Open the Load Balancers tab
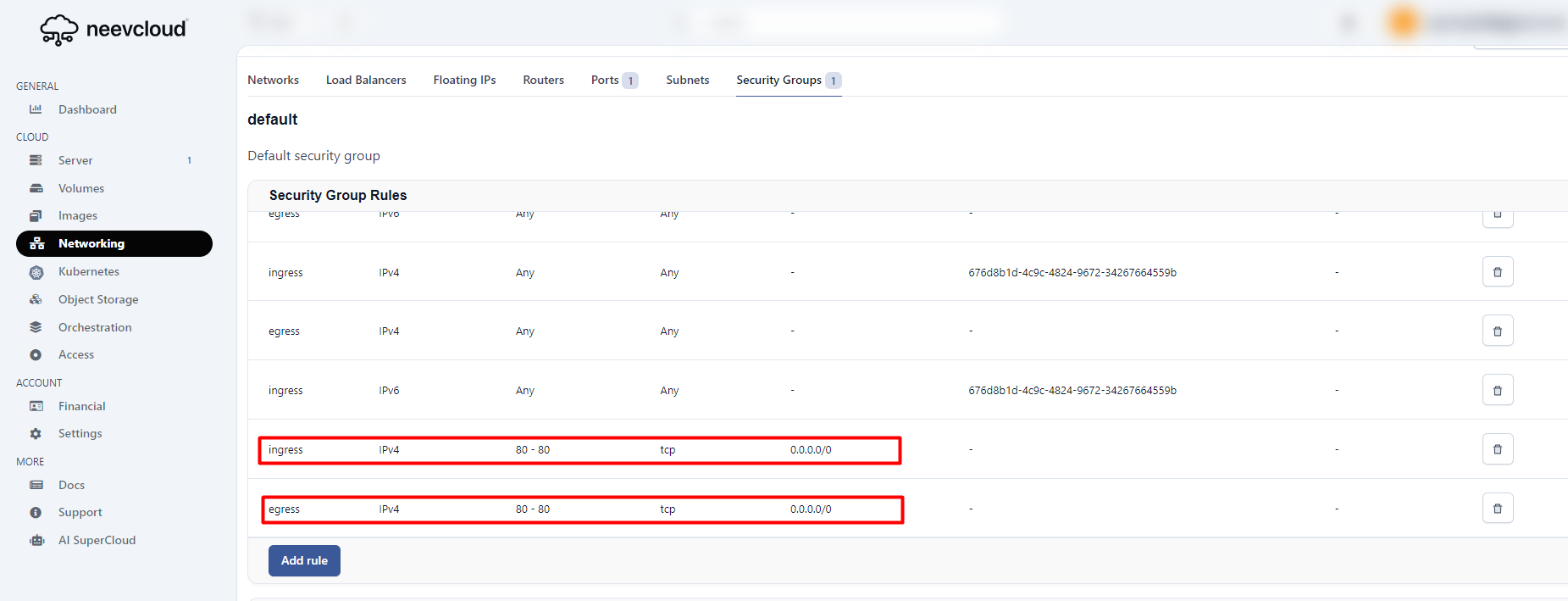 pyautogui.click(x=366, y=80)
